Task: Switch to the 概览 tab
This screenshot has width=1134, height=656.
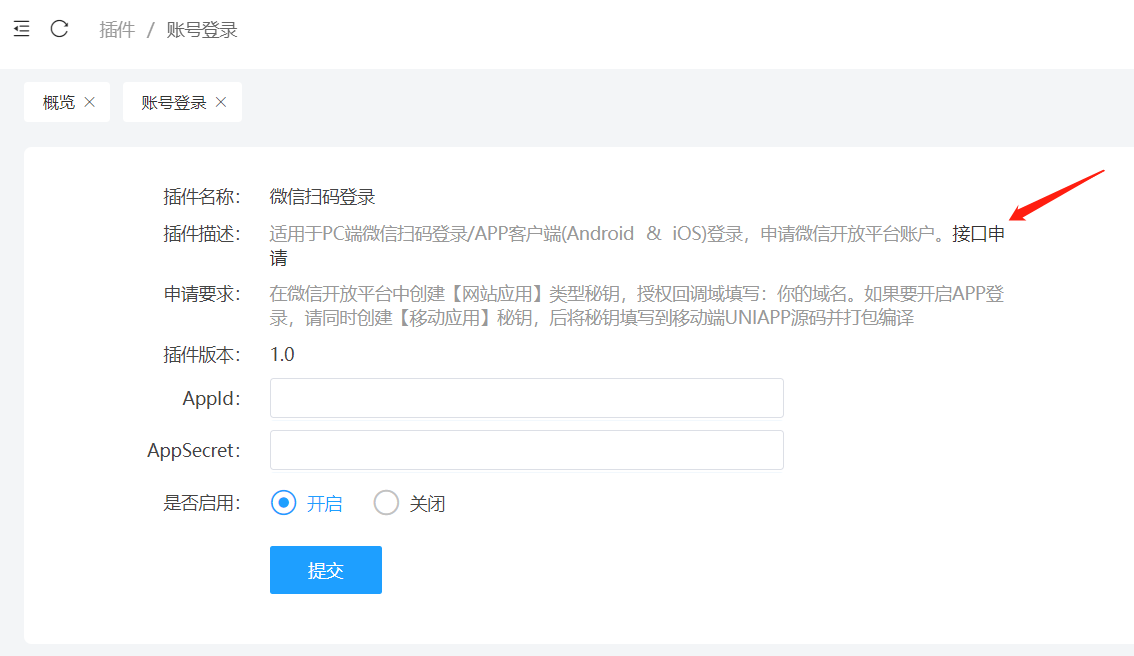Action: click(x=59, y=103)
